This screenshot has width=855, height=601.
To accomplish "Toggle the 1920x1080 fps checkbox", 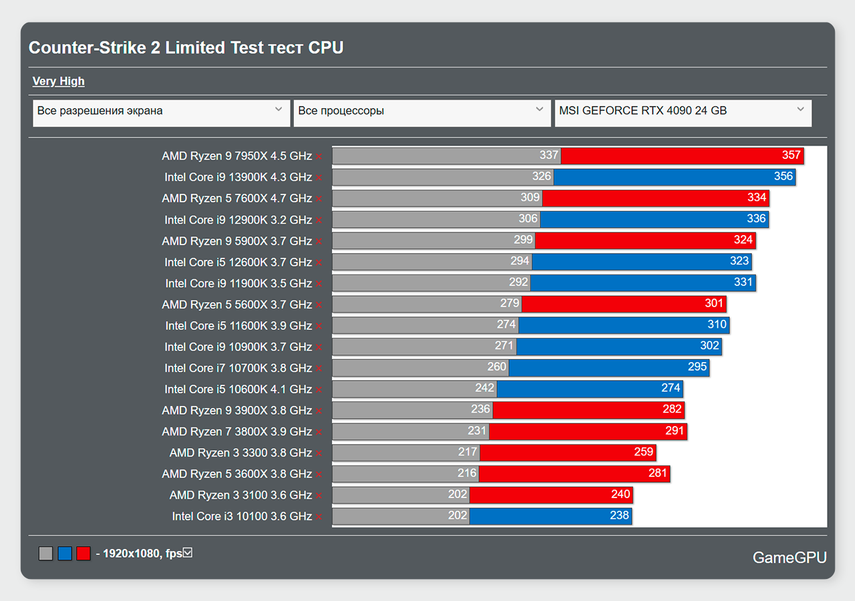I will pyautogui.click(x=187, y=552).
